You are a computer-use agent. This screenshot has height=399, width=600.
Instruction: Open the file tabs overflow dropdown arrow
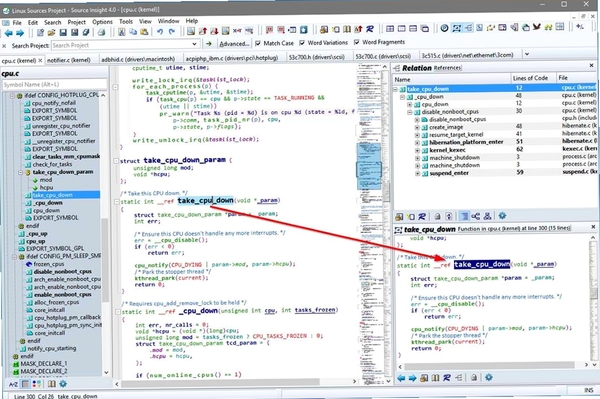[527, 54]
